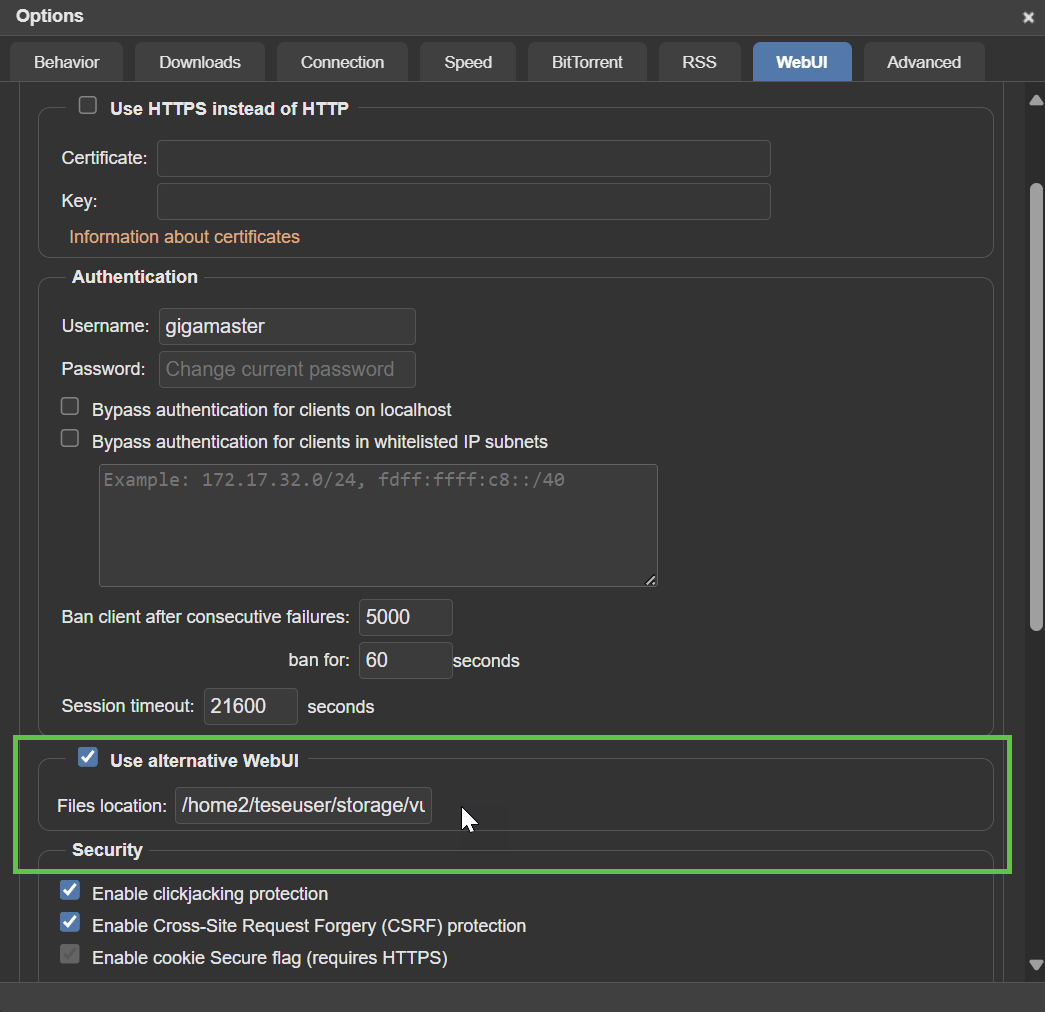Click the scrollbar down arrow
The image size is (1045, 1012).
1036,964
